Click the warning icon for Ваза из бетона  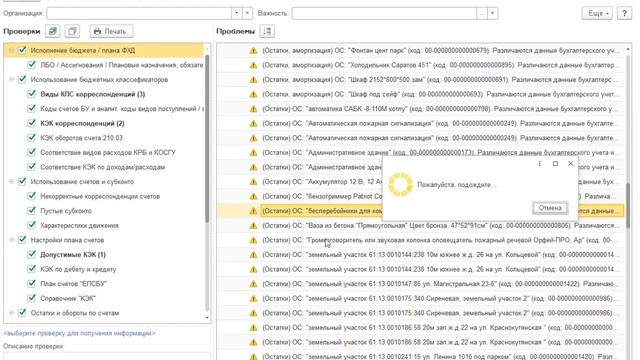coord(253,225)
